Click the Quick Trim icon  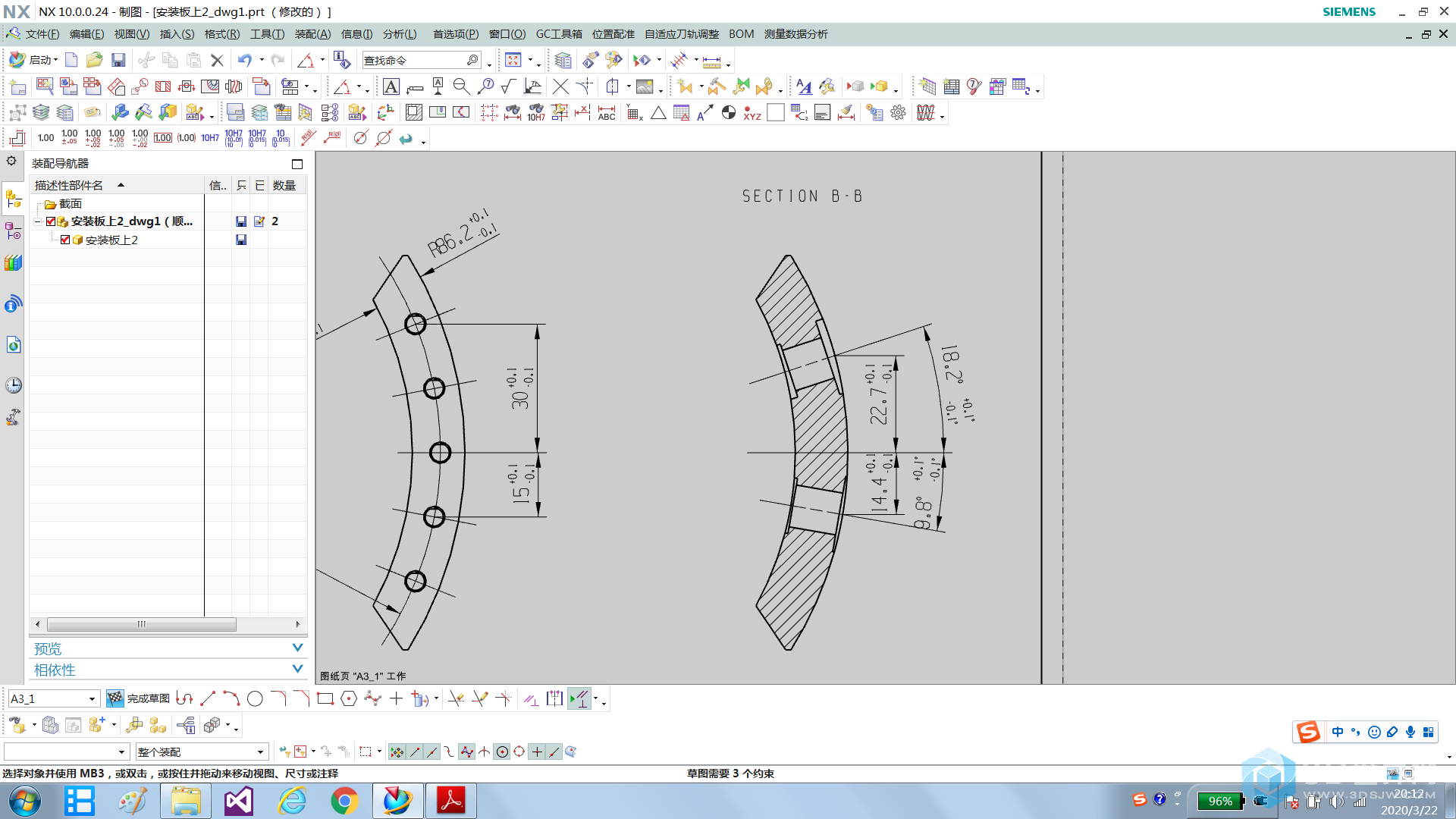456,698
